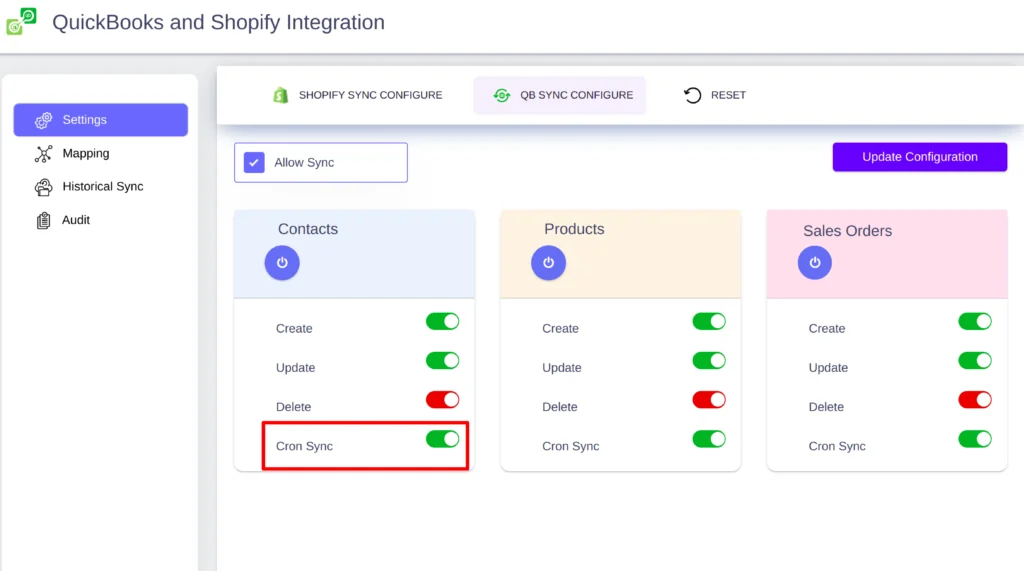Click the QuickBooks and Shopify Integration title

[x=218, y=22]
